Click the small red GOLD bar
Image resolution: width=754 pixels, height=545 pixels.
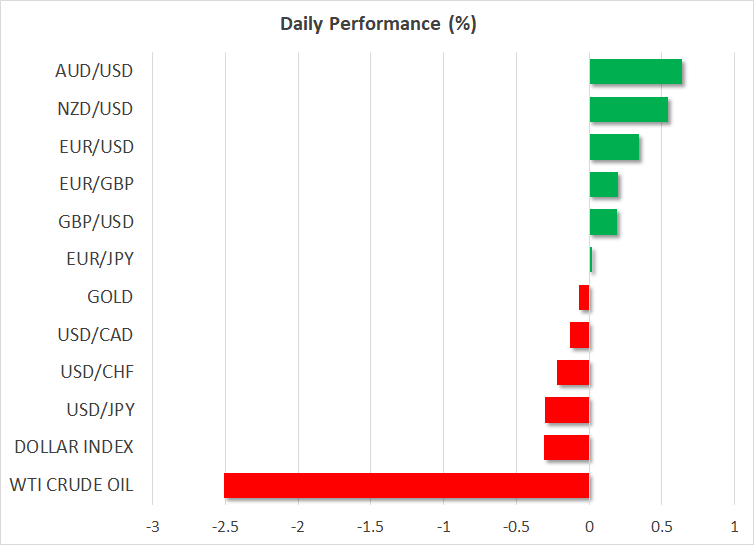pos(584,297)
